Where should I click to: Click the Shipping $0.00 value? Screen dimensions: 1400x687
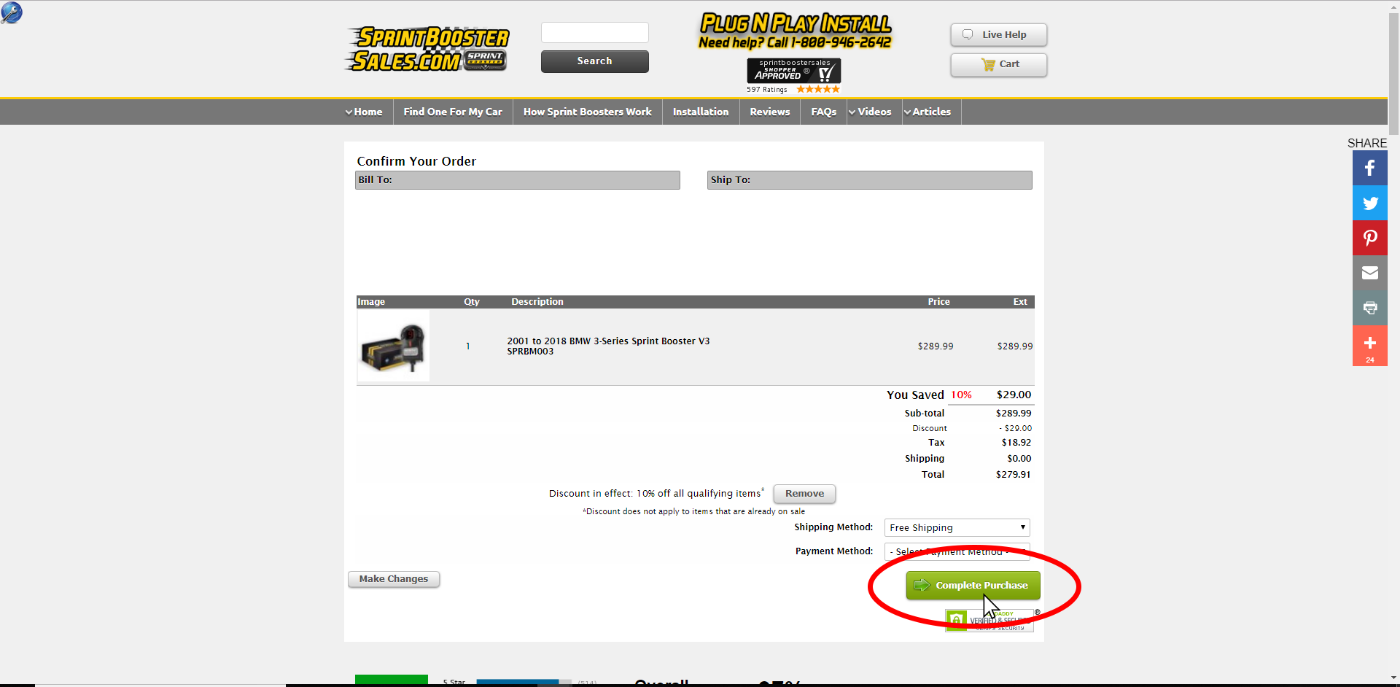[1018, 459]
